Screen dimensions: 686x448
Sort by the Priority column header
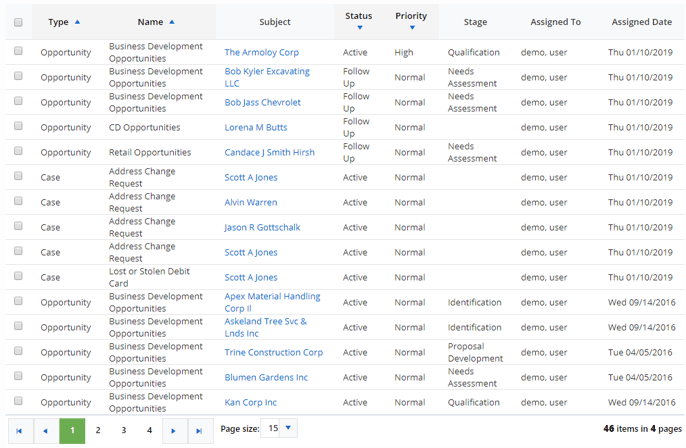point(411,16)
